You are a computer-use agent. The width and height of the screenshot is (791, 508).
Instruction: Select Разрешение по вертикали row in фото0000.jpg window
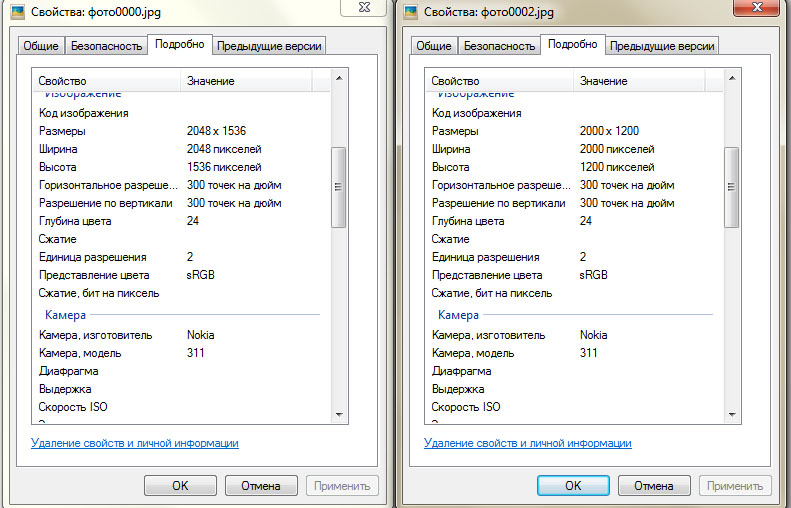[x=182, y=203]
